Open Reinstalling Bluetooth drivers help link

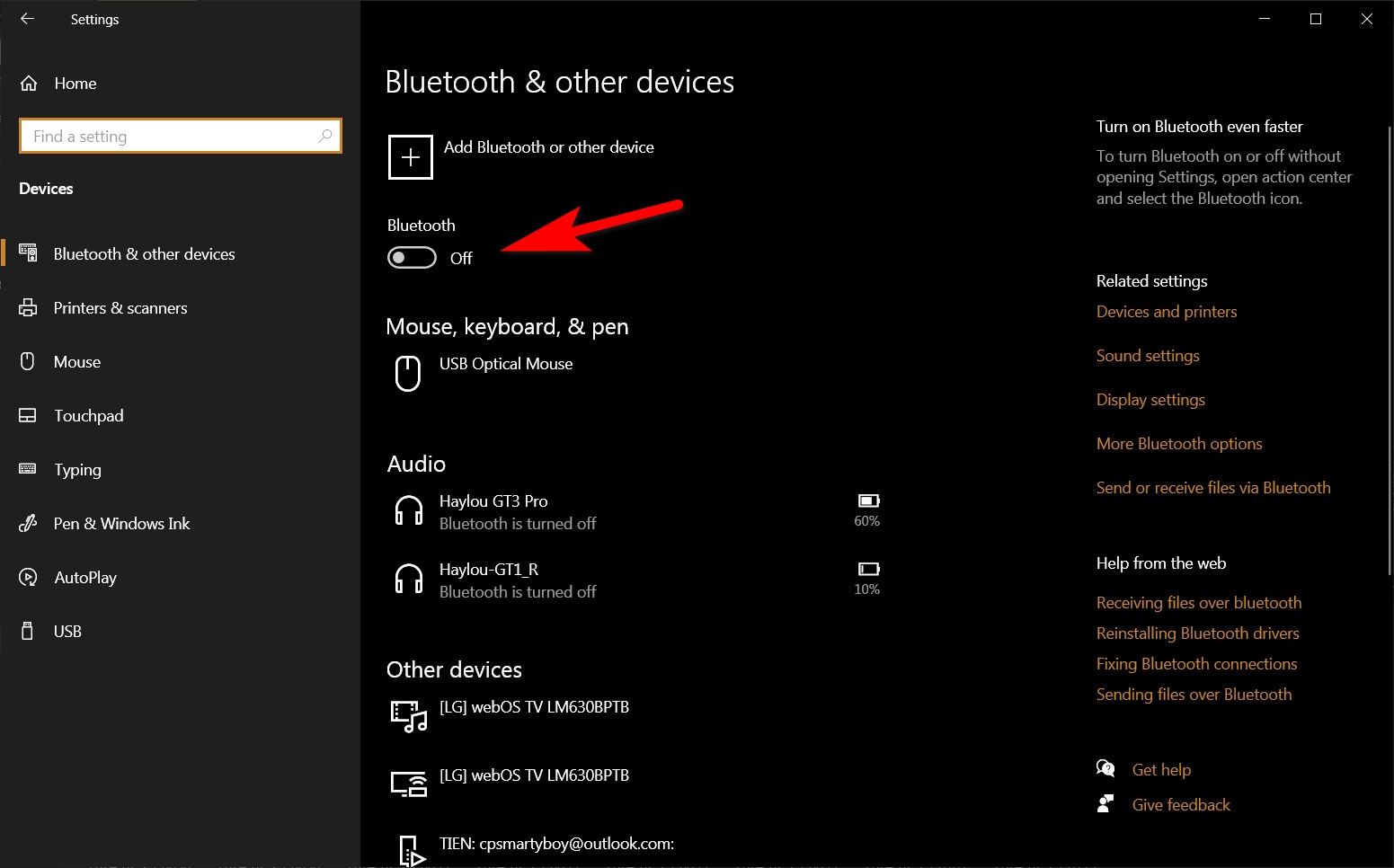1197,633
